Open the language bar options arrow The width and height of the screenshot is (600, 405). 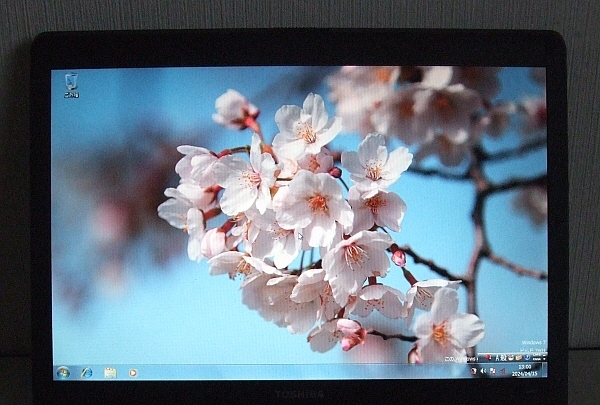[544, 359]
